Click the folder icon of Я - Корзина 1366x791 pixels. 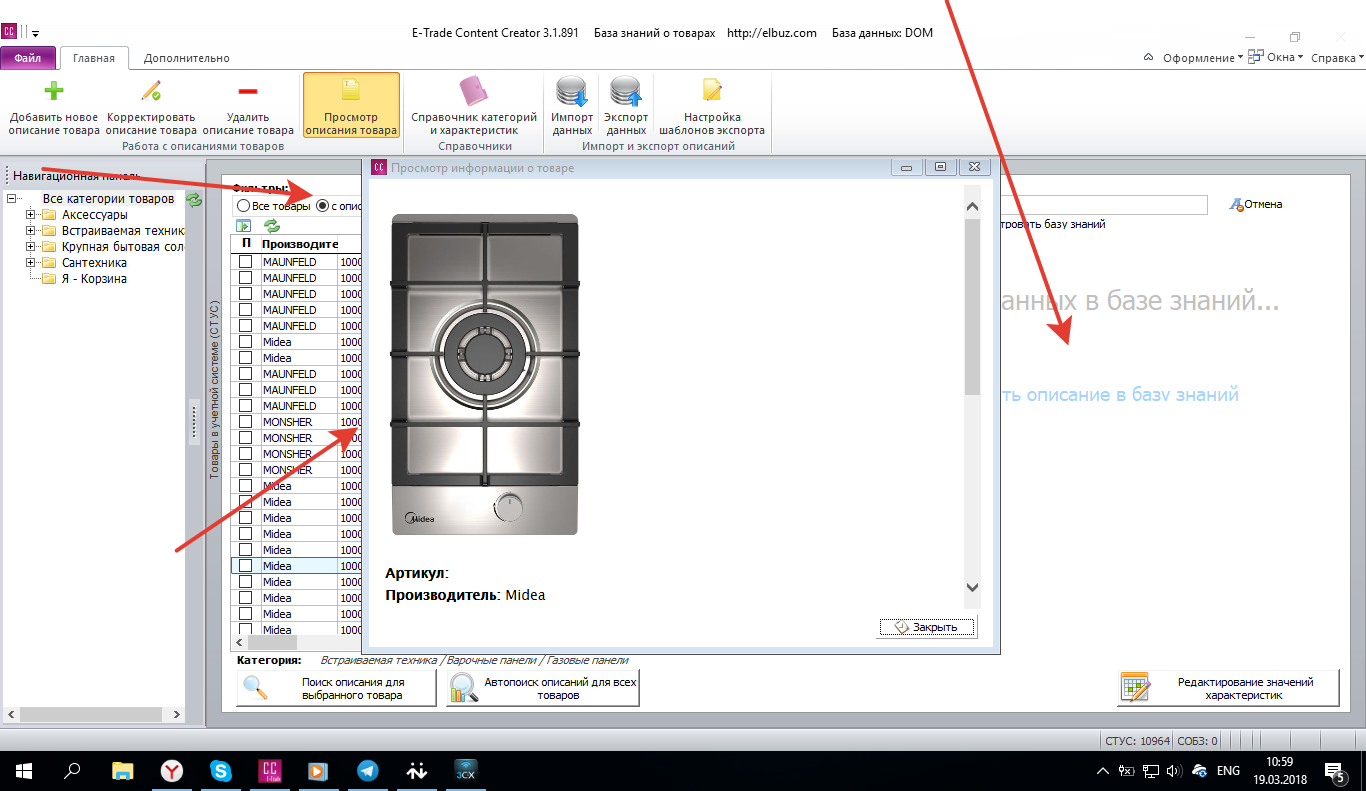[x=49, y=279]
